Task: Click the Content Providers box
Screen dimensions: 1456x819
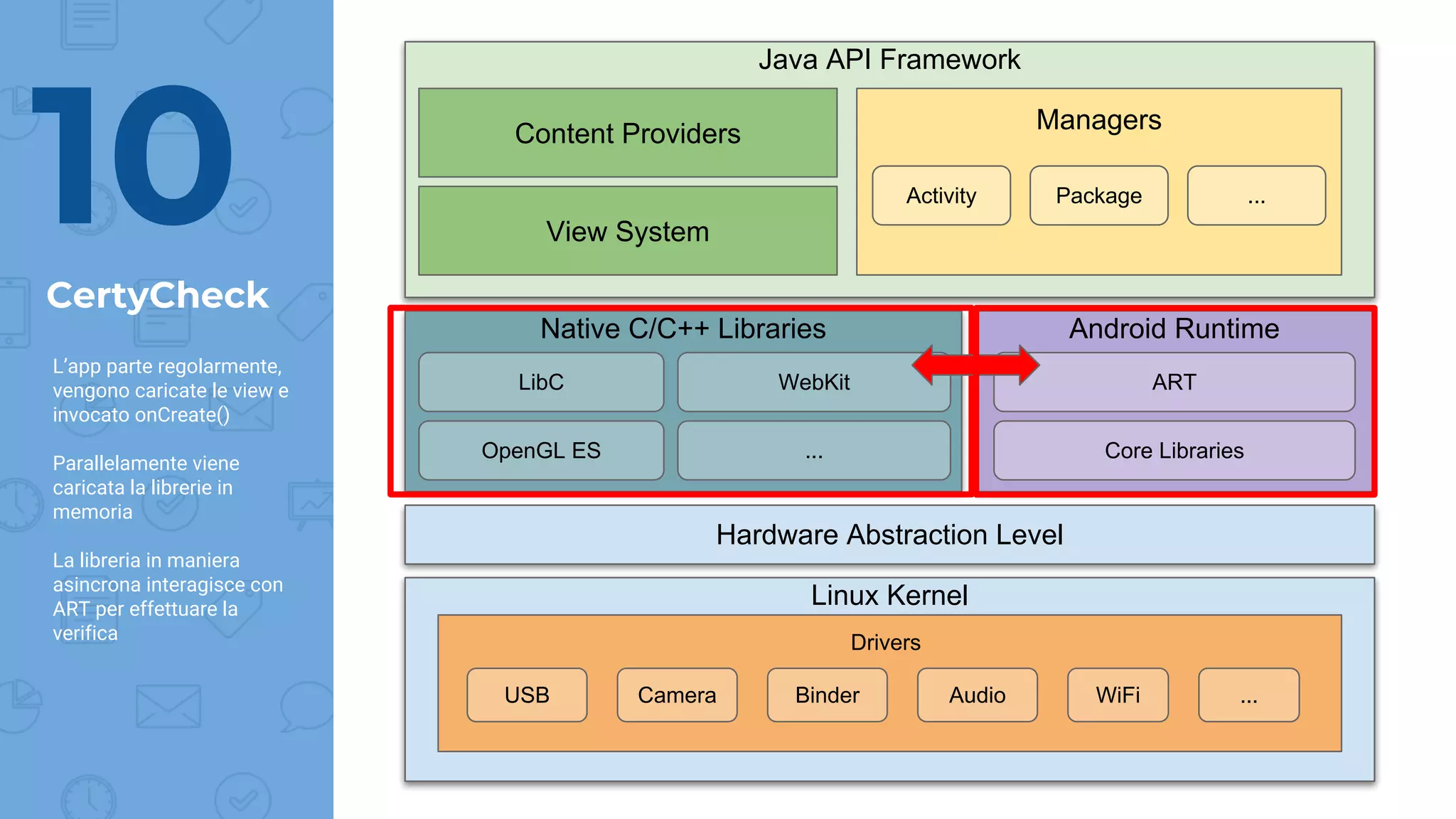Action: point(627,134)
